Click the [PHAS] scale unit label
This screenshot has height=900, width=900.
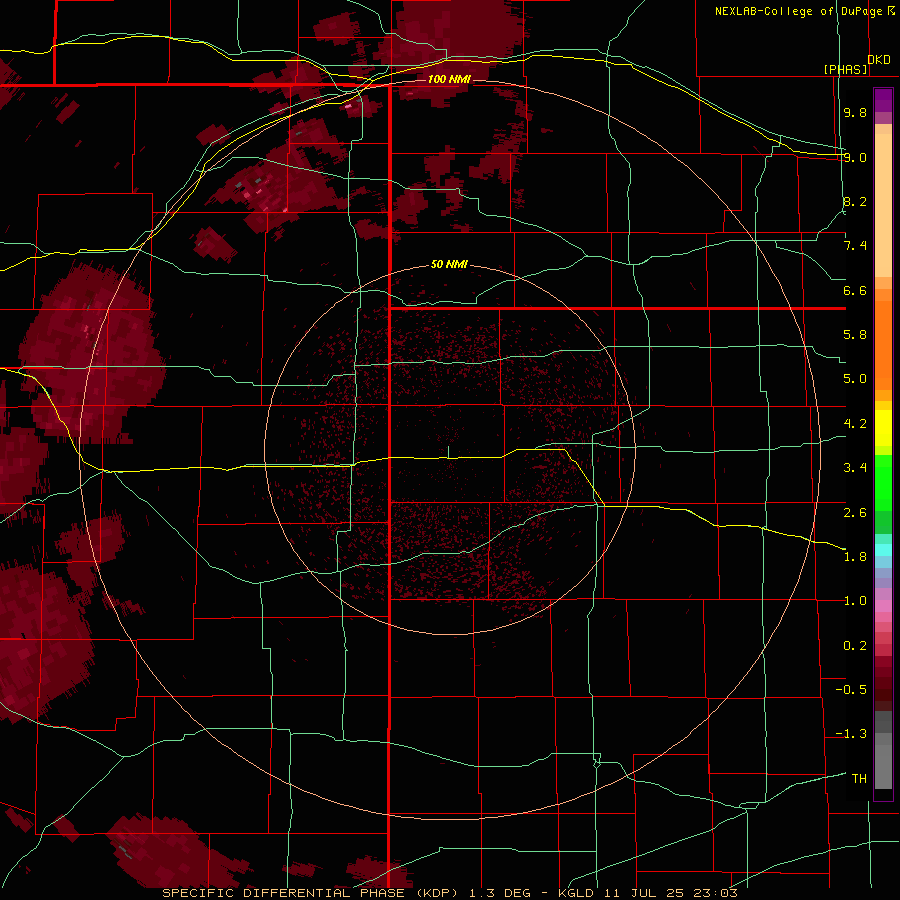pos(845,69)
